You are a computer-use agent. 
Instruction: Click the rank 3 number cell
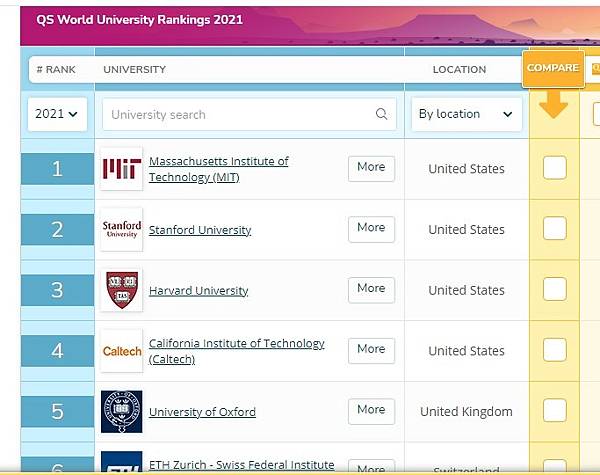point(57,290)
